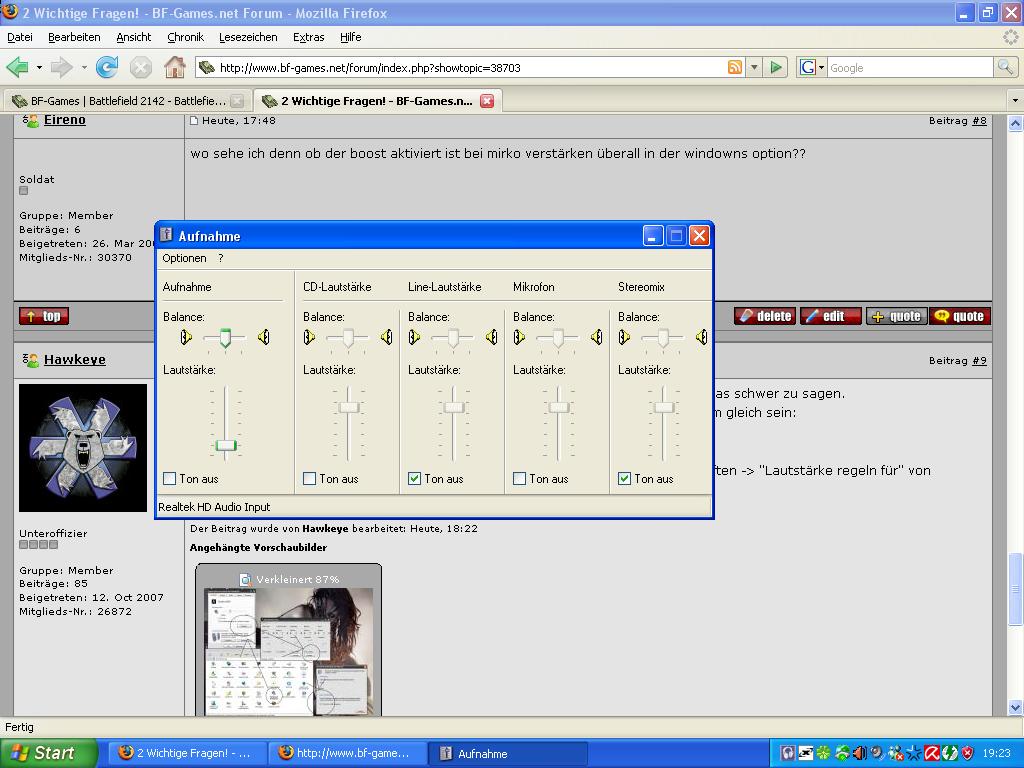Open the list all tabs dropdown

(x=1015, y=101)
